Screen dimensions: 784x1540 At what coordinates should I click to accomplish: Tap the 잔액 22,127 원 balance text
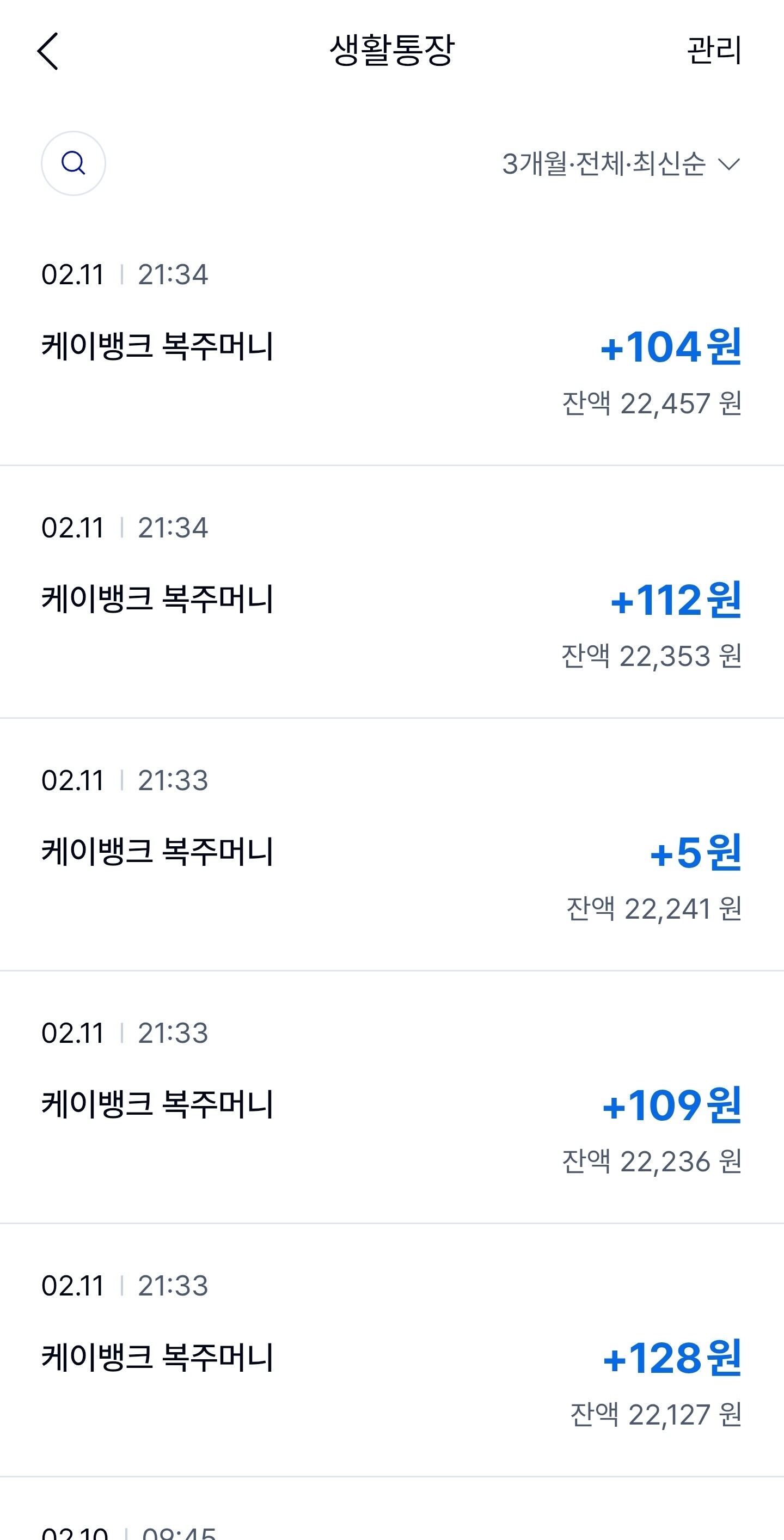coord(656,1415)
